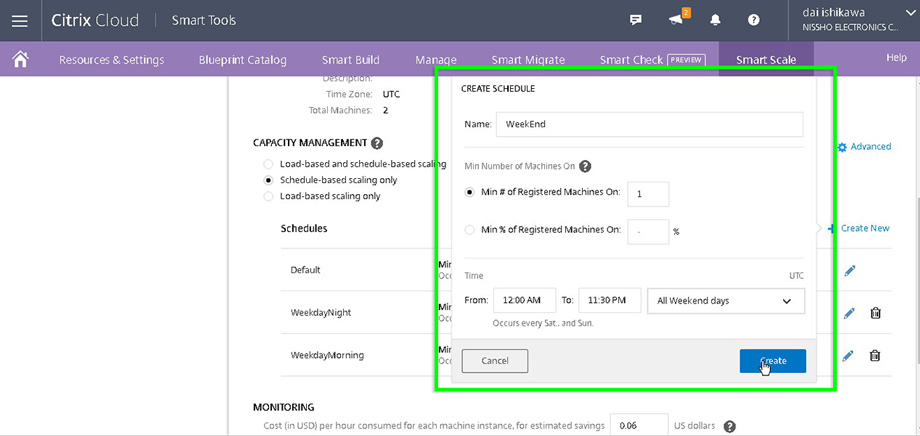920x436 pixels.
Task: Open the notifications bell
Action: pyautogui.click(x=715, y=20)
